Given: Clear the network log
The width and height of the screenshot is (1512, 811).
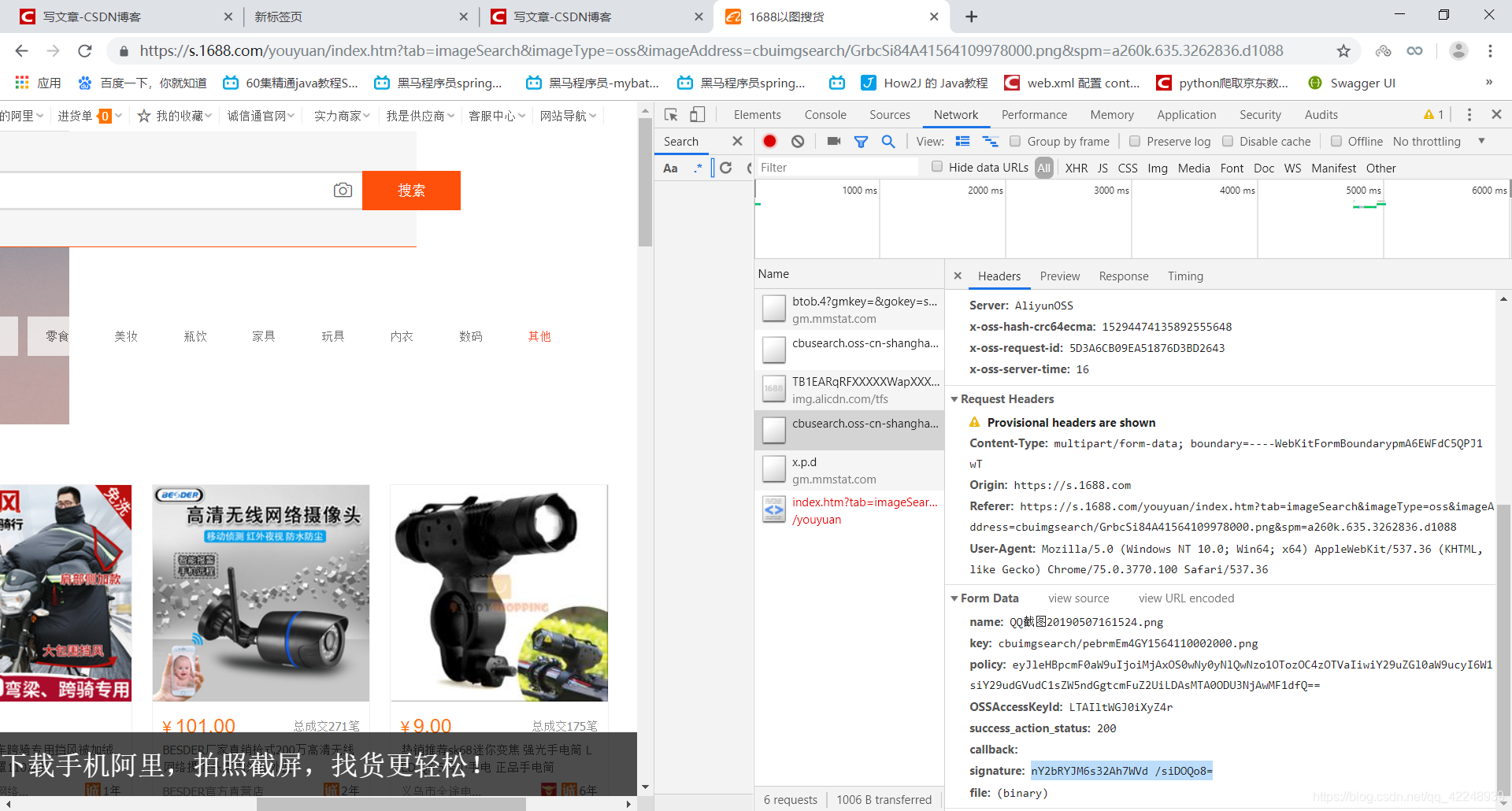Looking at the screenshot, I should pyautogui.click(x=798, y=141).
